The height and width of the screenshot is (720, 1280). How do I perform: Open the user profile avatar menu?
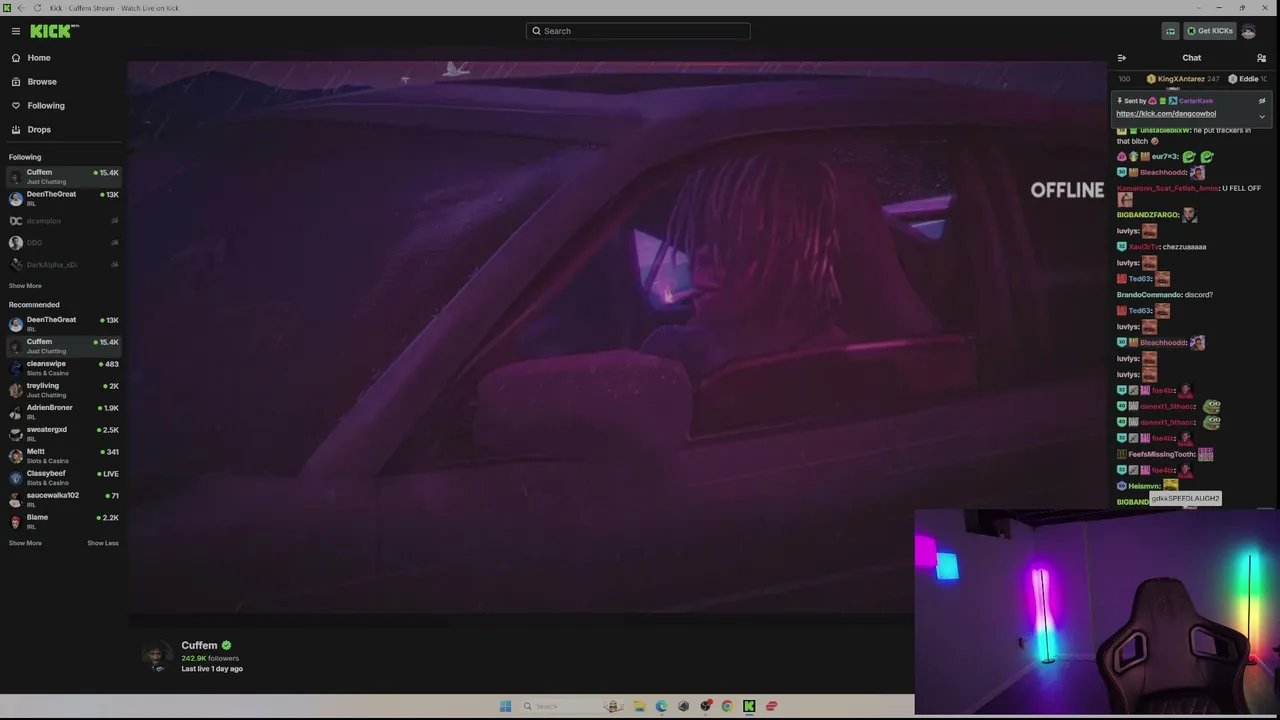tap(1248, 31)
